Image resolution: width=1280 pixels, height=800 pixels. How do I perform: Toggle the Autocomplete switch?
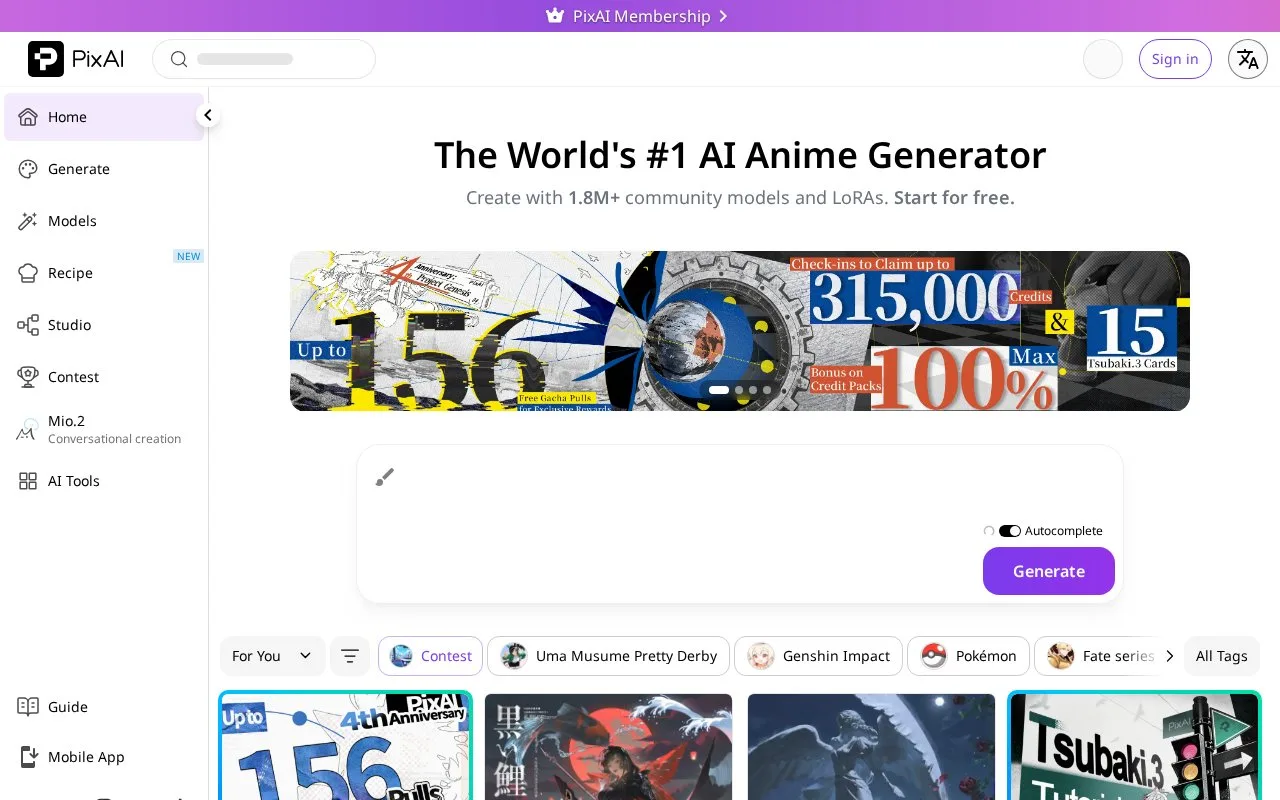[x=1010, y=531]
